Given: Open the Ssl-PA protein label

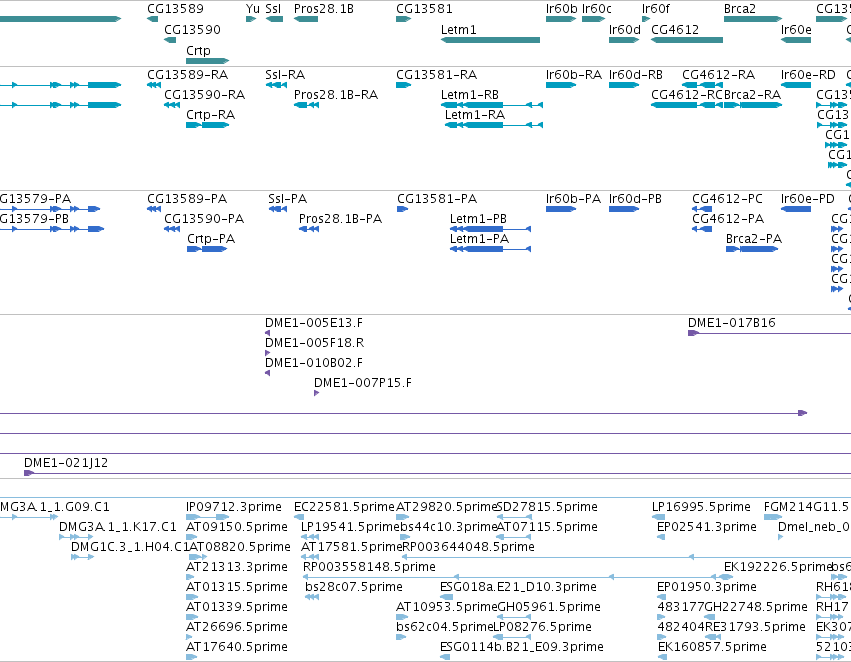Looking at the screenshot, I should 287,199.
